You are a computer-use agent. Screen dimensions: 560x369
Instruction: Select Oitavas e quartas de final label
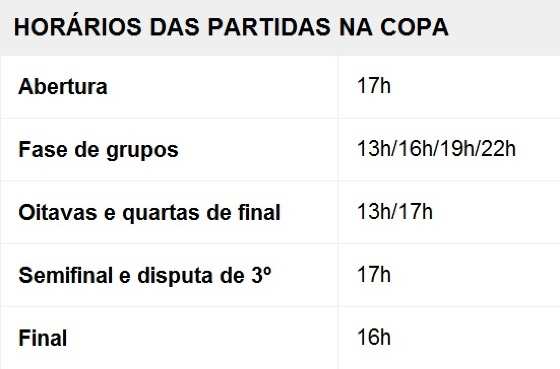point(149,213)
